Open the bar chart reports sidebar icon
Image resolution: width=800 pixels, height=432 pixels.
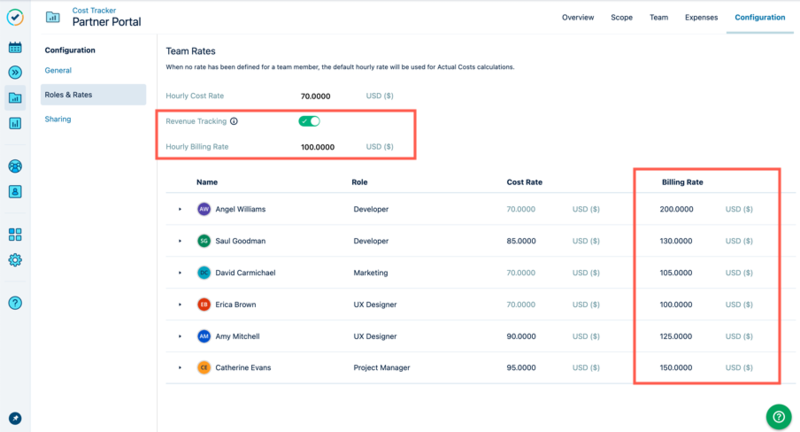click(x=15, y=124)
